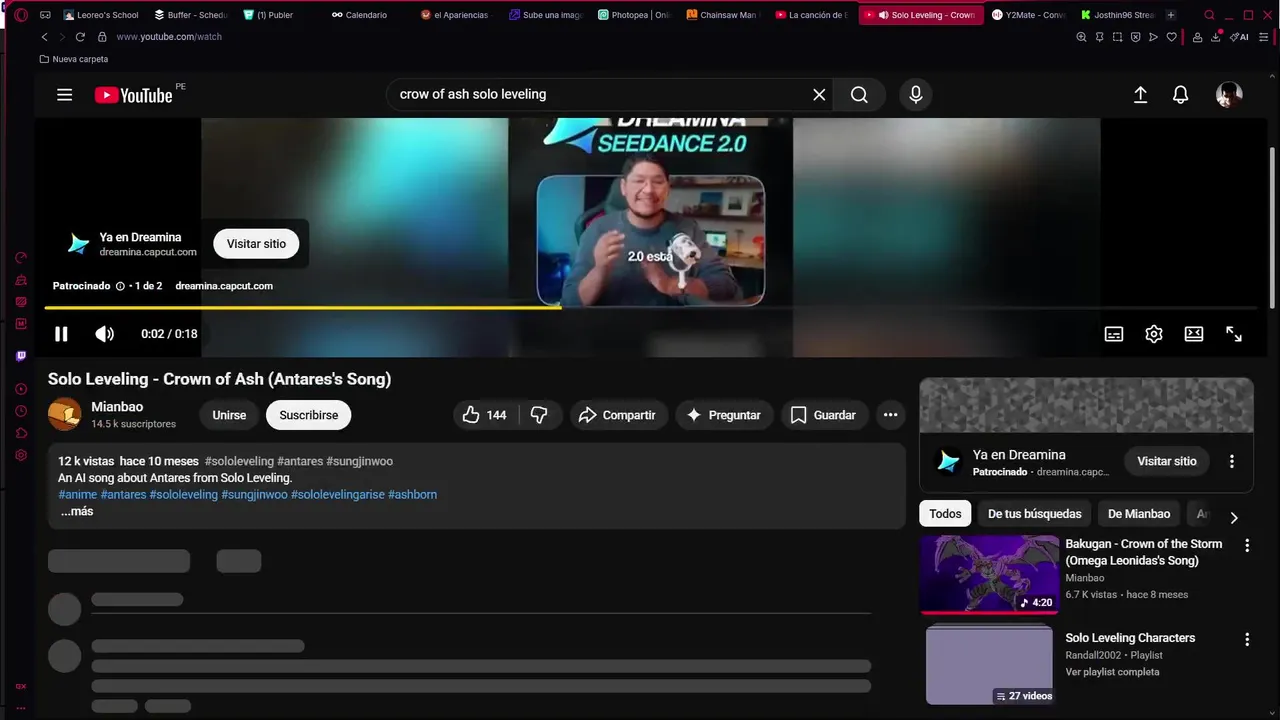Open the player settings gear
This screenshot has width=1280, height=720.
(1154, 334)
